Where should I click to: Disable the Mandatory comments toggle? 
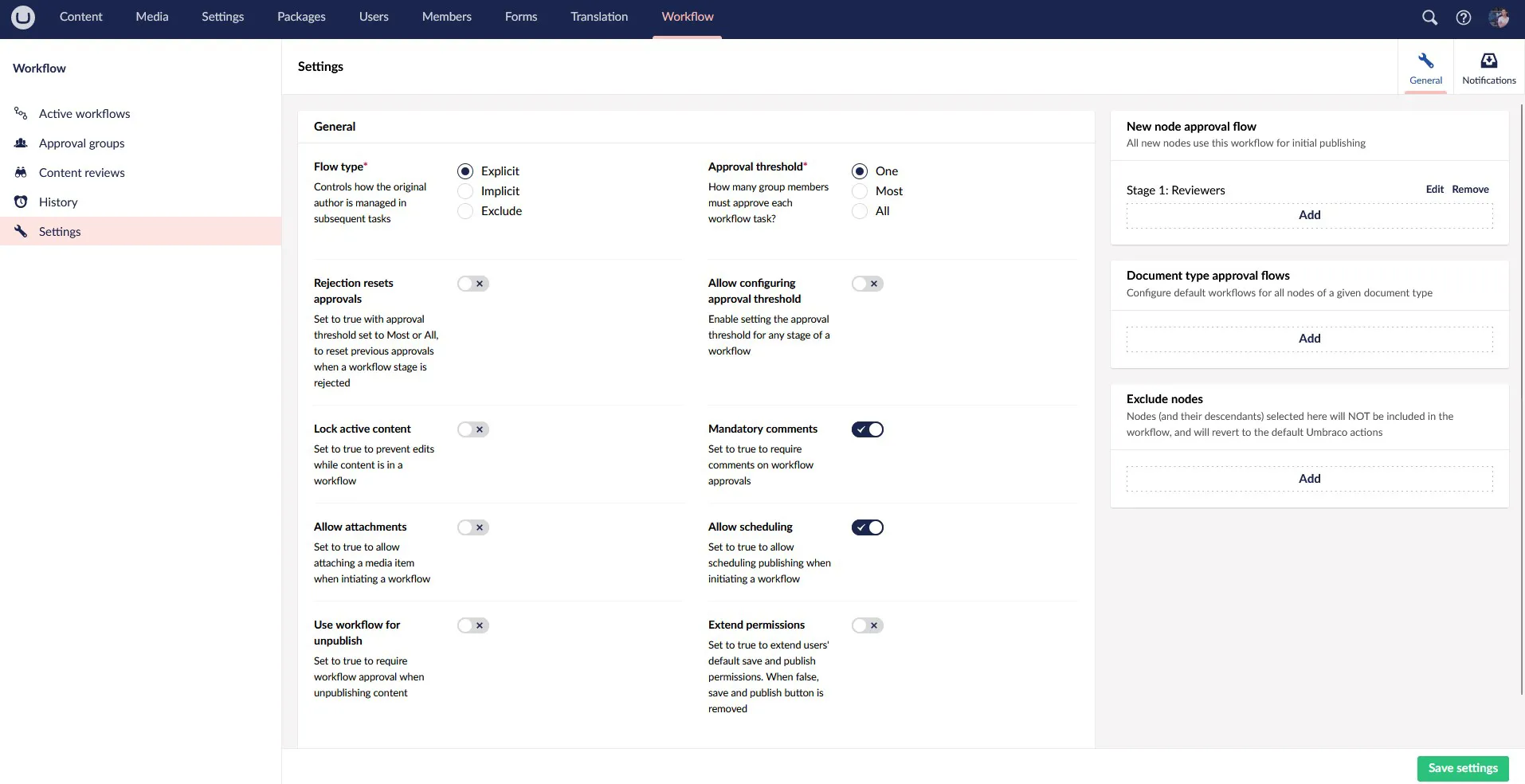(867, 429)
